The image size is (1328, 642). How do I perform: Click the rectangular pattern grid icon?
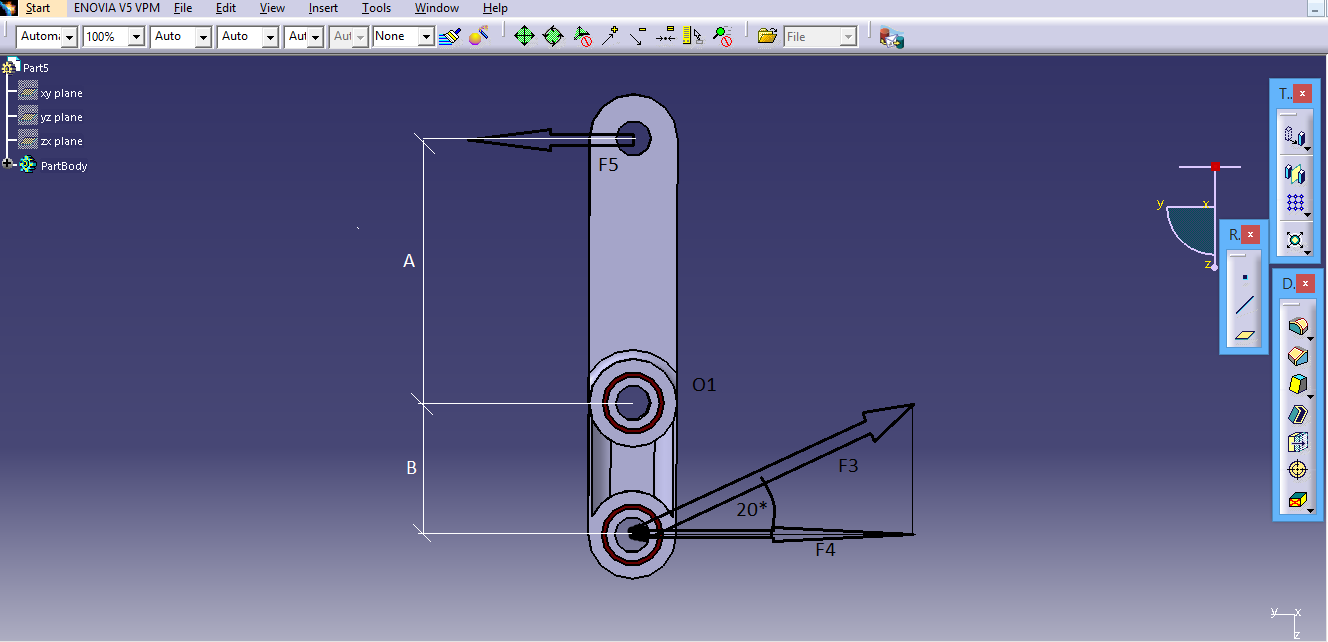point(1295,202)
